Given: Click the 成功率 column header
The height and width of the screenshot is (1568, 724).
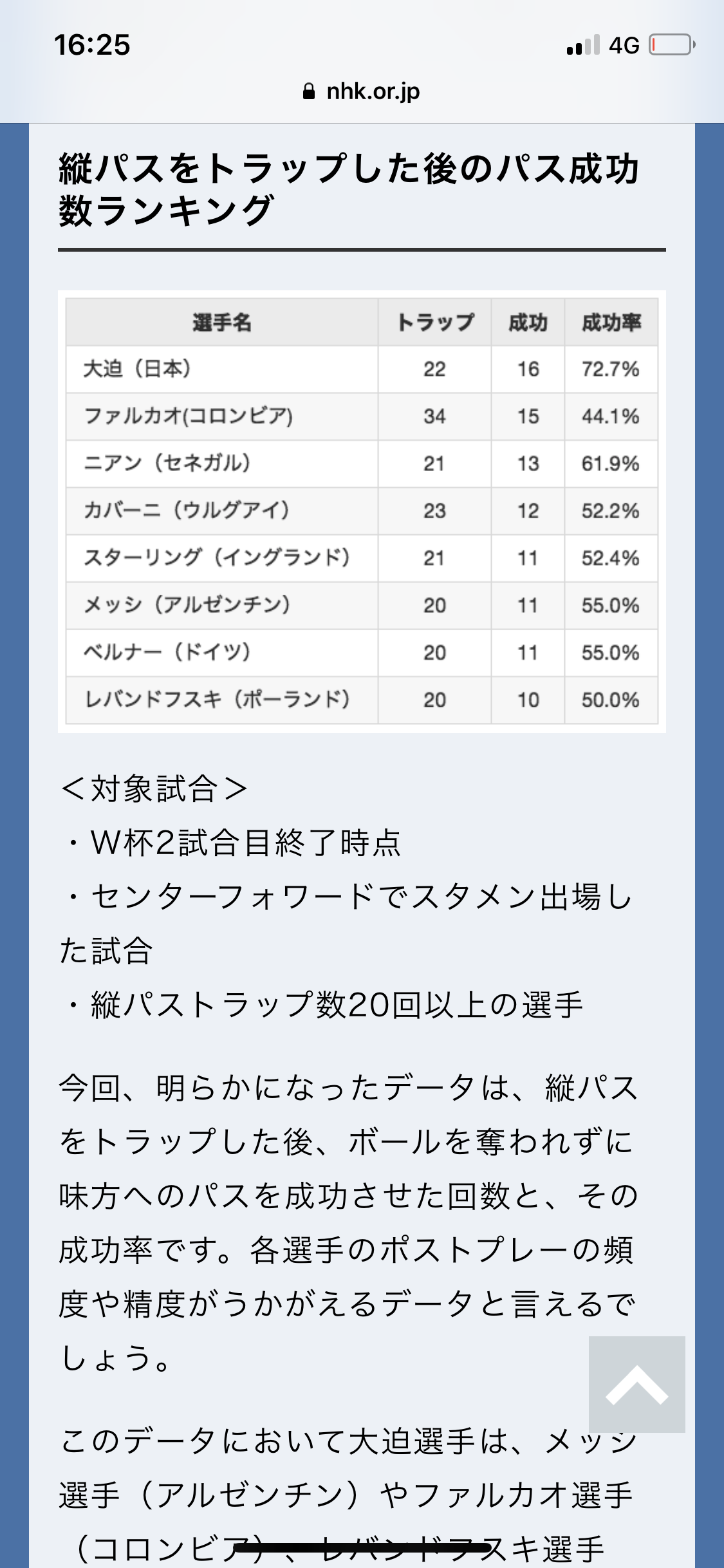Looking at the screenshot, I should pos(611,322).
